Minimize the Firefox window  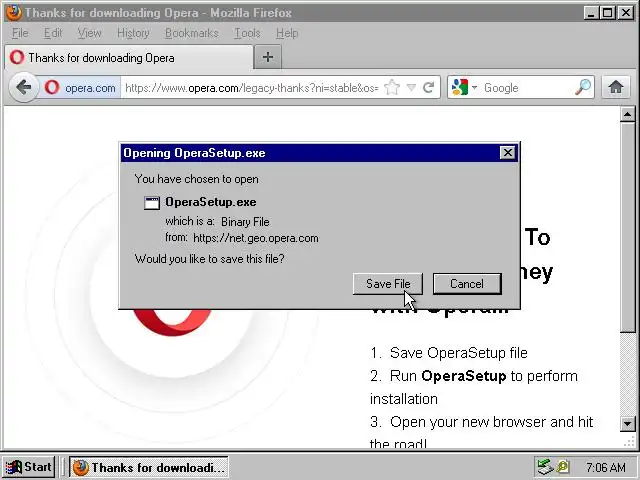pos(591,13)
